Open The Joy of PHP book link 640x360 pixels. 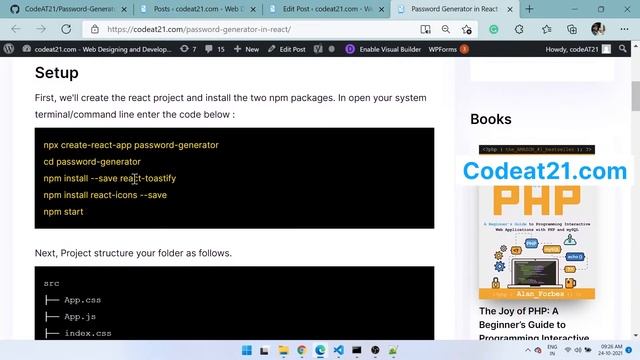(534, 324)
